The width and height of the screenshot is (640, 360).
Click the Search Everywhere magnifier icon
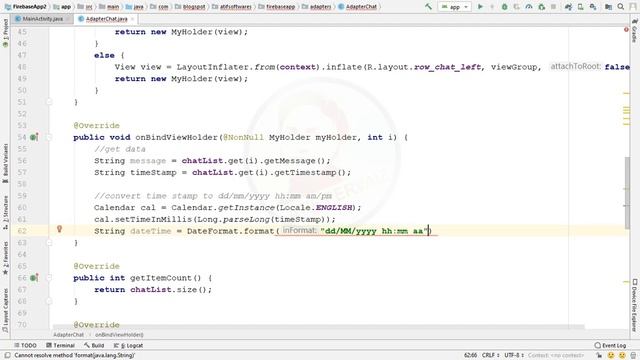pyautogui.click(x=621, y=7)
